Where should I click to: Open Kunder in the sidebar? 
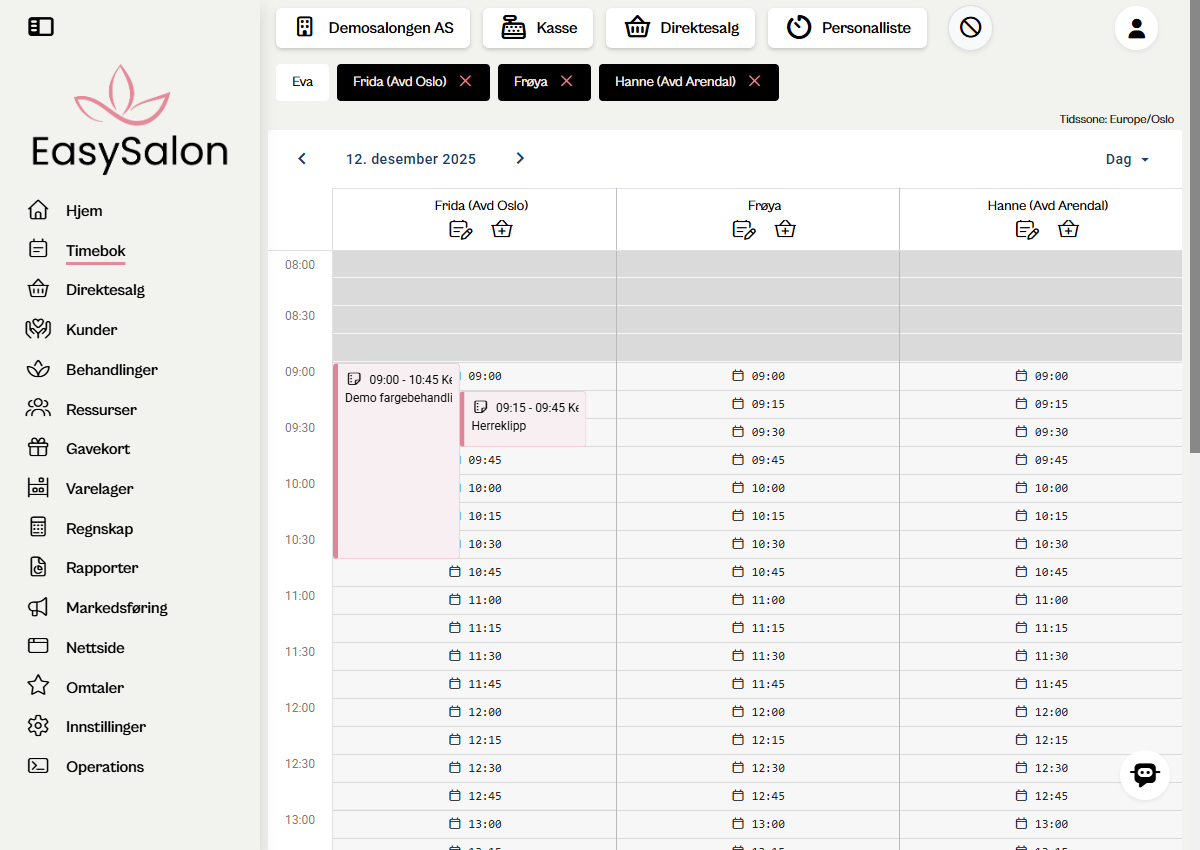pos(91,330)
